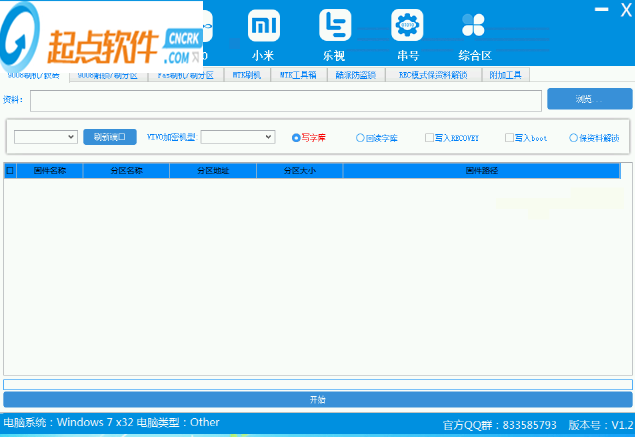Viewport: 635px width, 437px height.
Task: Select the 写字库 radio button
Action: click(296, 138)
